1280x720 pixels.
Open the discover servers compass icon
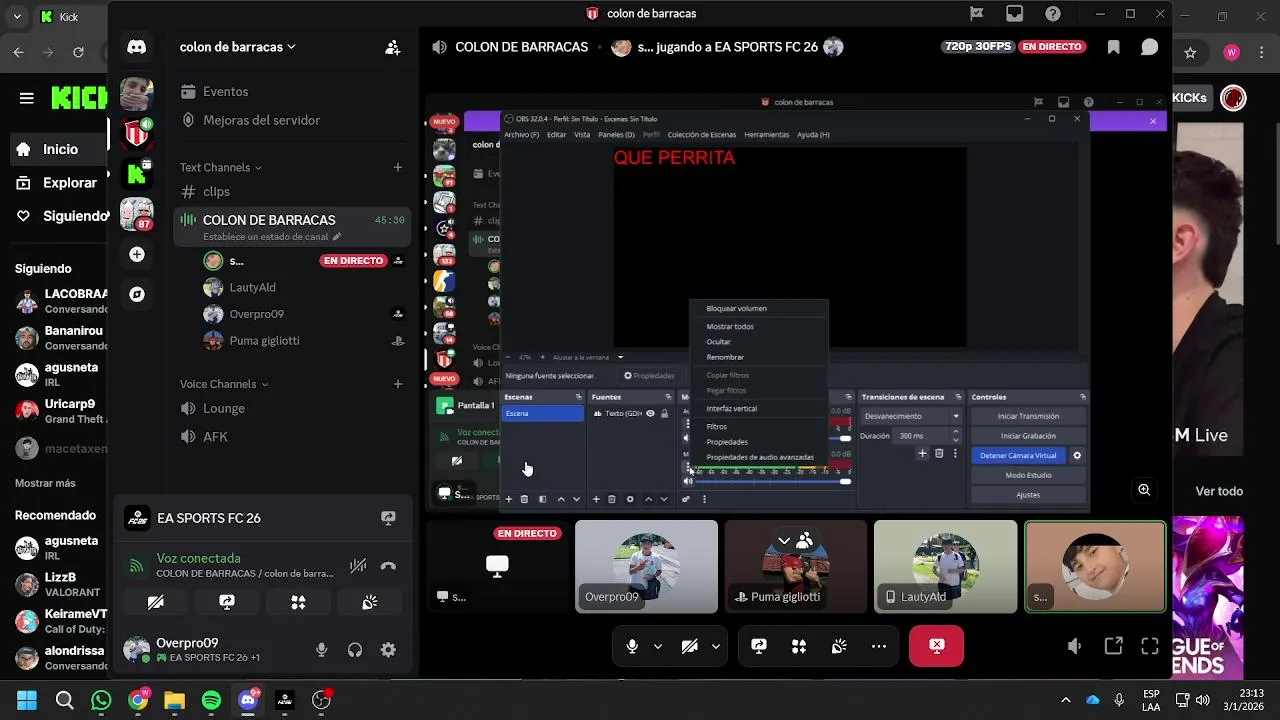(137, 294)
